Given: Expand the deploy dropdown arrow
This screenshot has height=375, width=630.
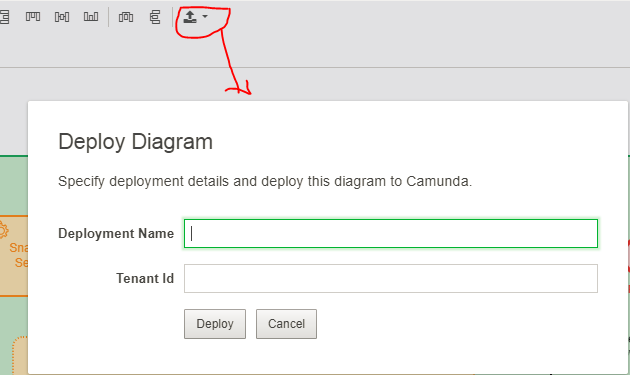Looking at the screenshot, I should (205, 16).
